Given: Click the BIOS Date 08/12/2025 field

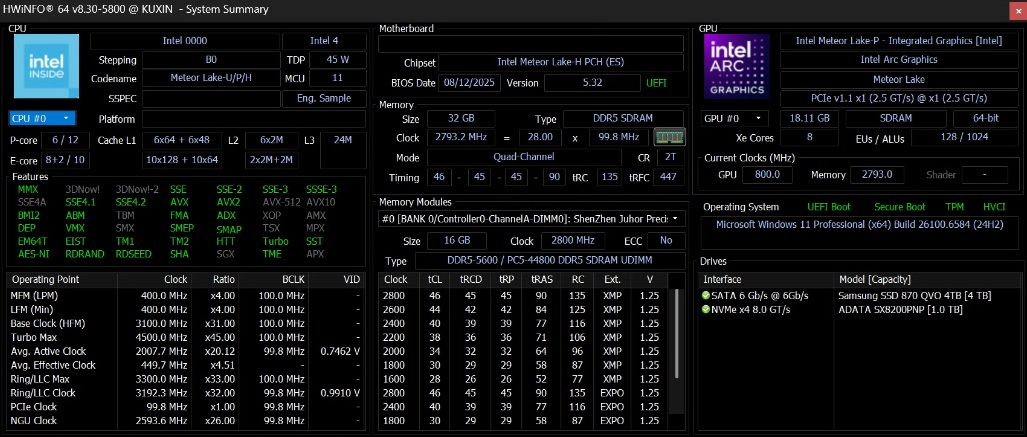Looking at the screenshot, I should pos(470,83).
